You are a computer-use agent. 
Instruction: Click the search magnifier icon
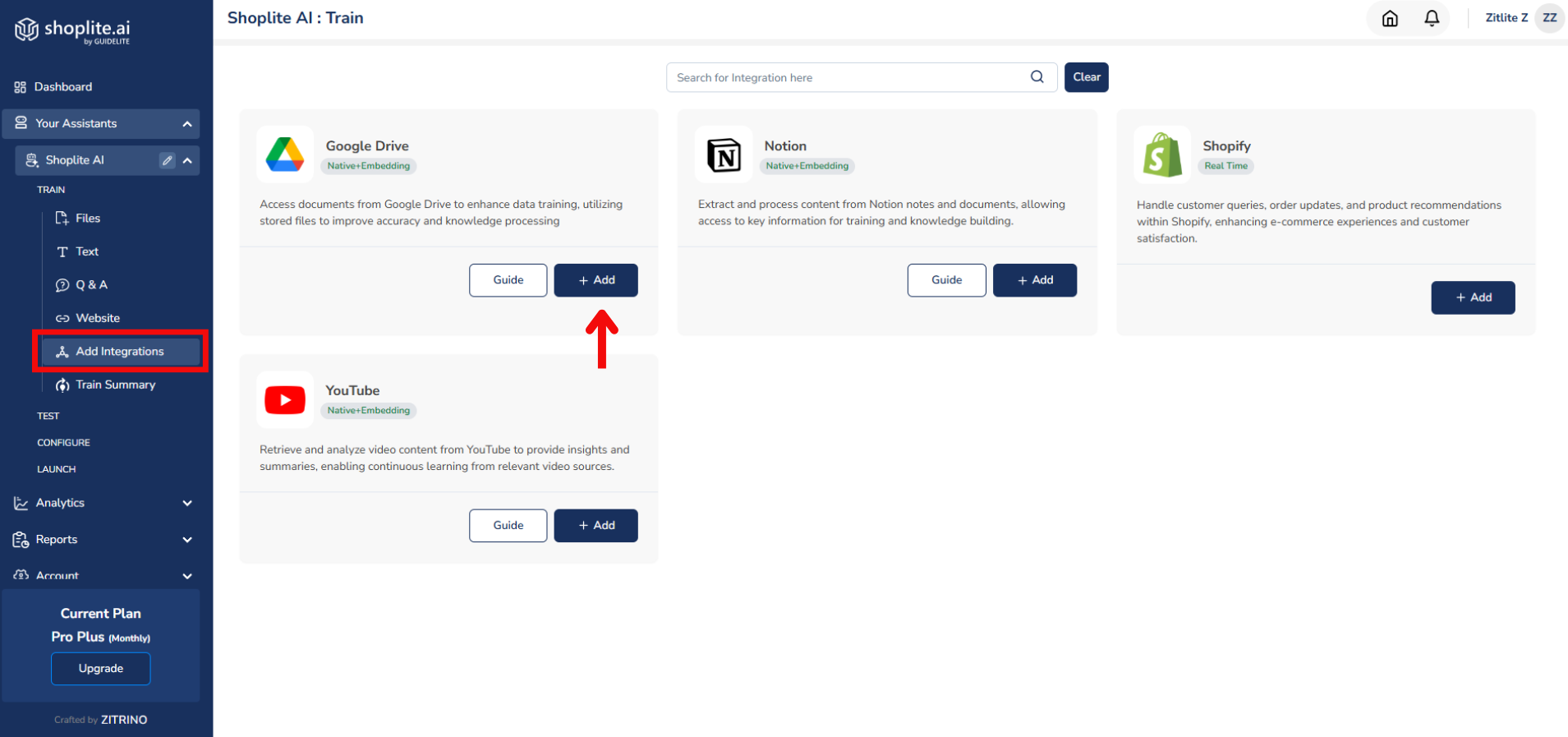tap(1037, 76)
